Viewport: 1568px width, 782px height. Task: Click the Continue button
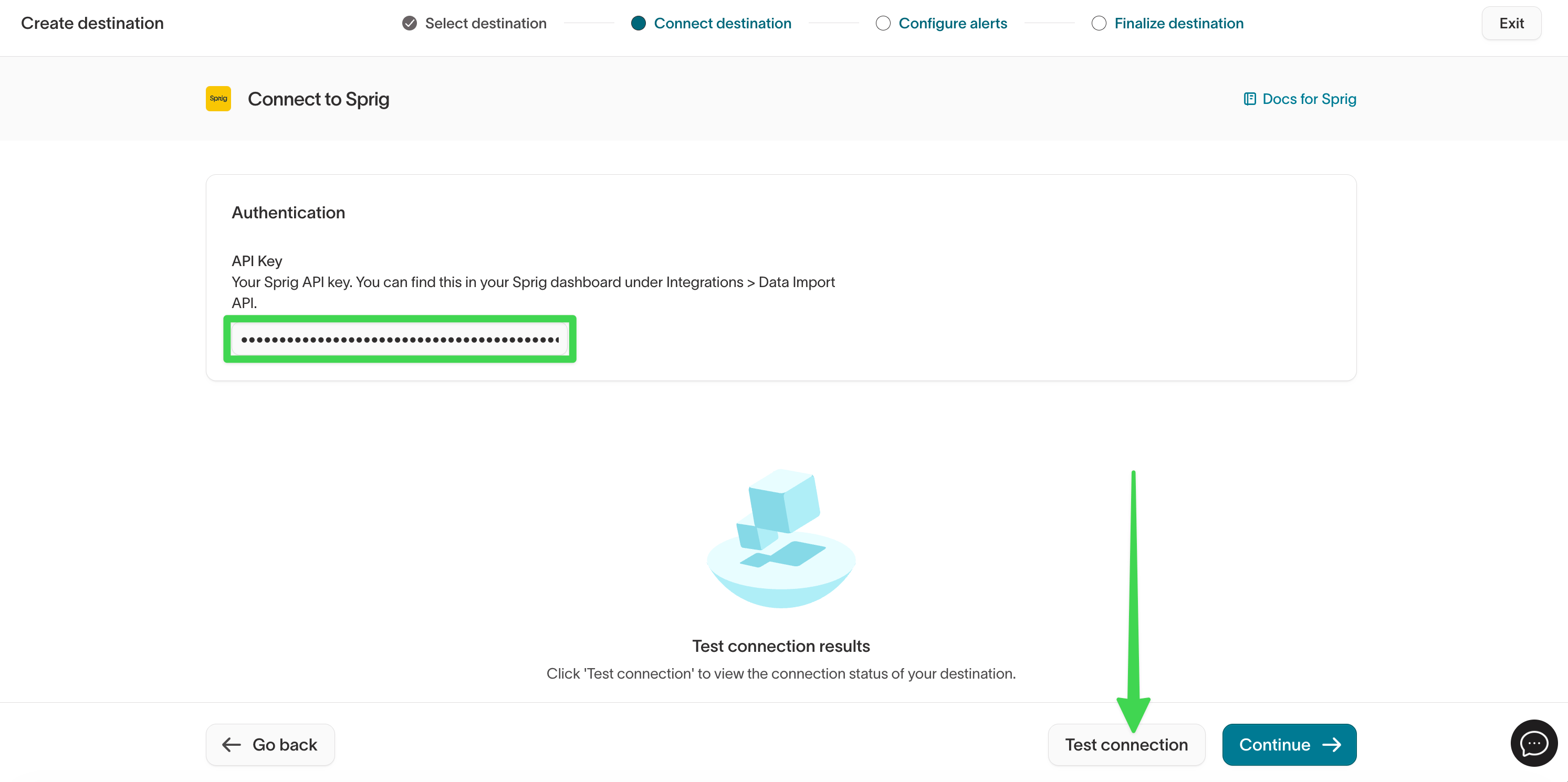click(x=1289, y=744)
